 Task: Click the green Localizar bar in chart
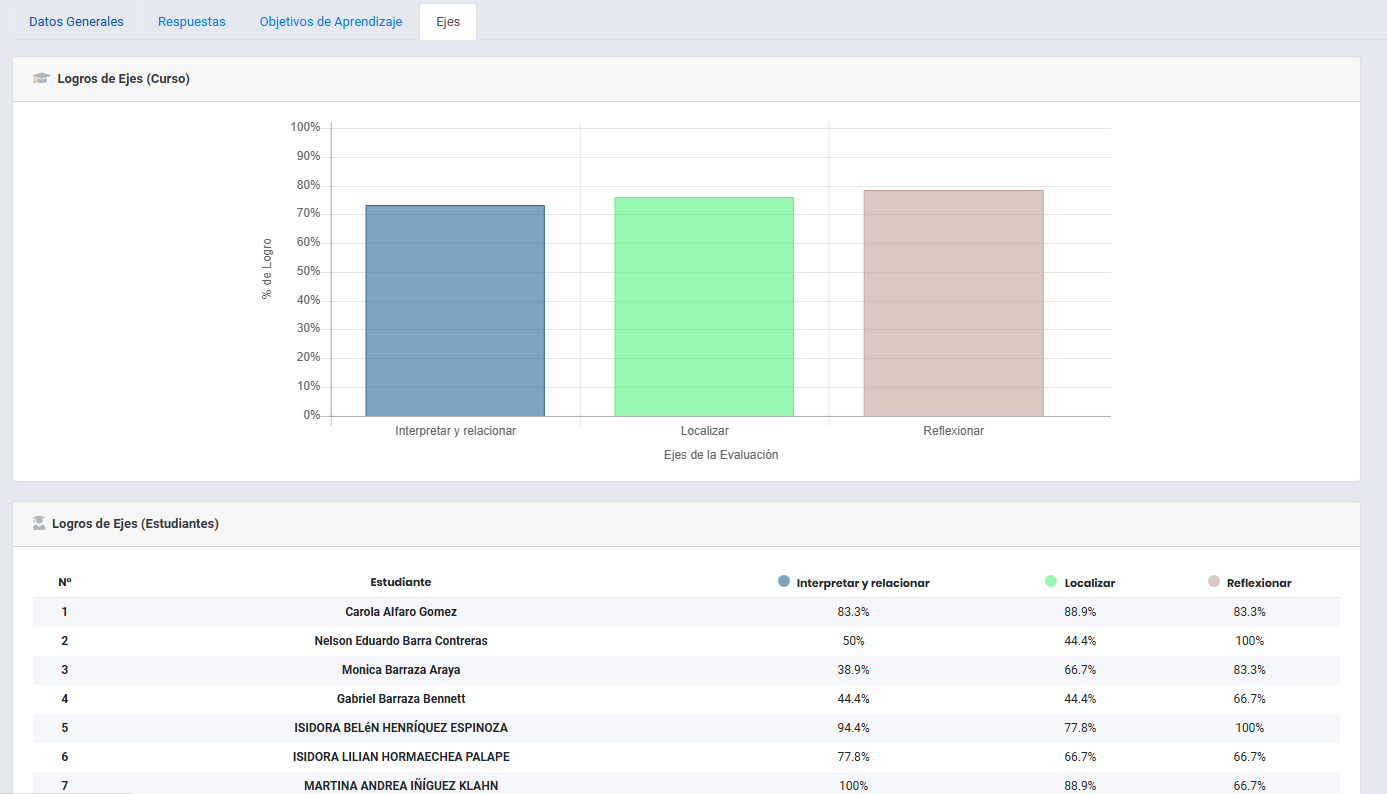click(704, 306)
